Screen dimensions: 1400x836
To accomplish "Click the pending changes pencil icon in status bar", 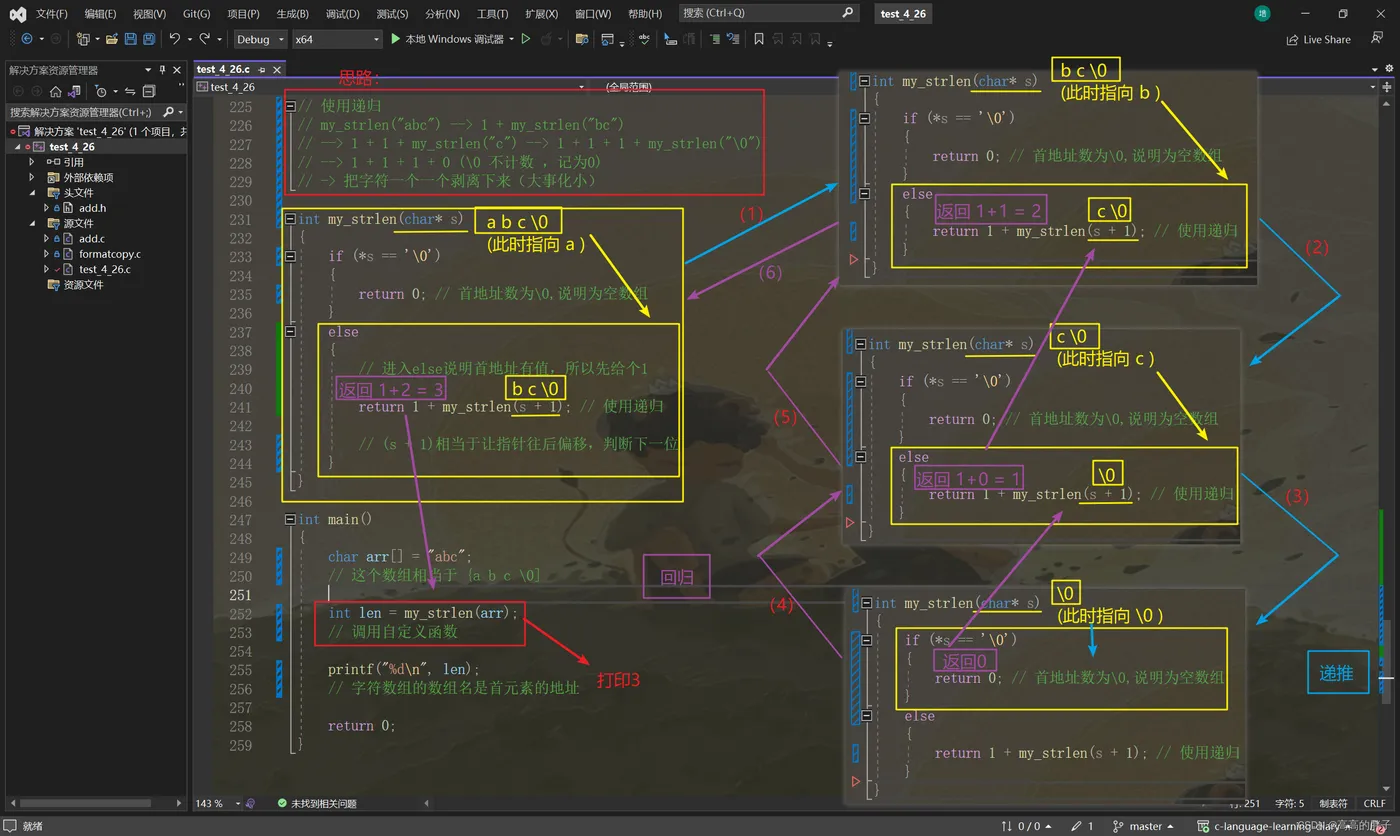I will [1076, 826].
